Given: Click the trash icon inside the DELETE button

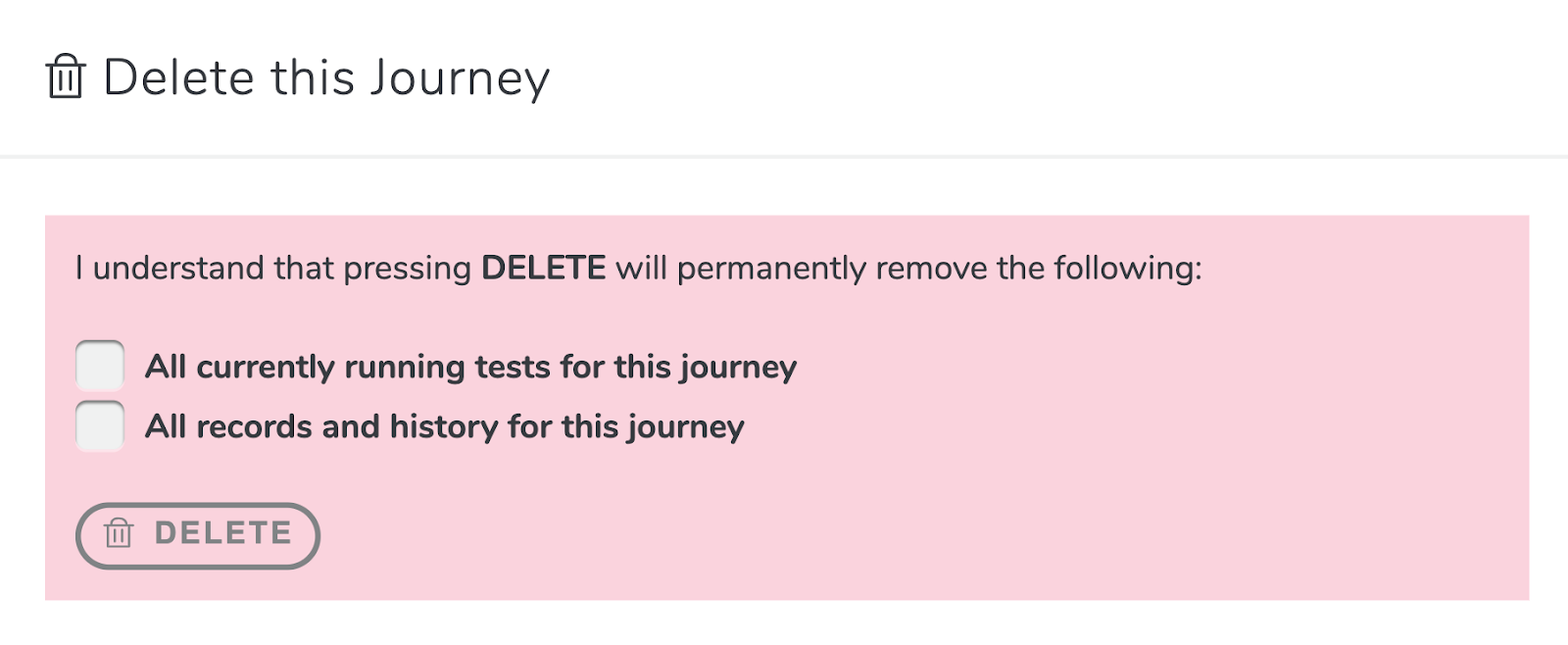Looking at the screenshot, I should [x=119, y=532].
